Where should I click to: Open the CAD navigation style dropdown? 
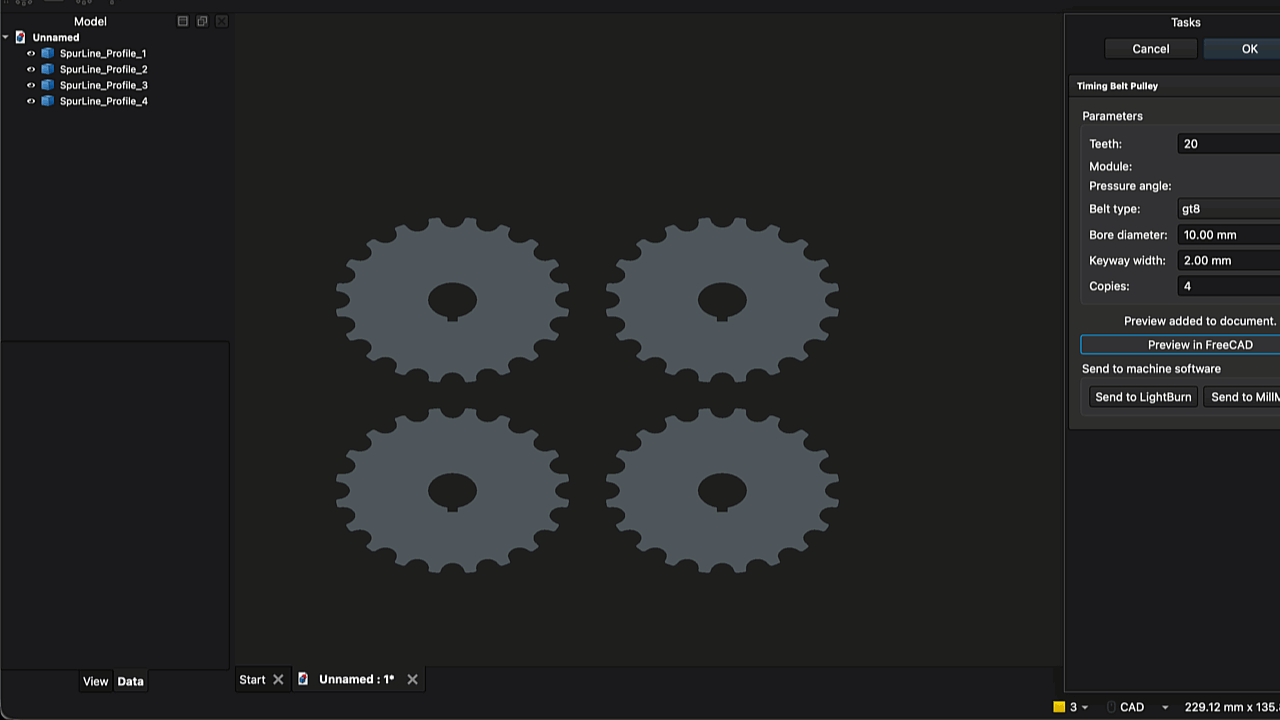tap(1165, 708)
